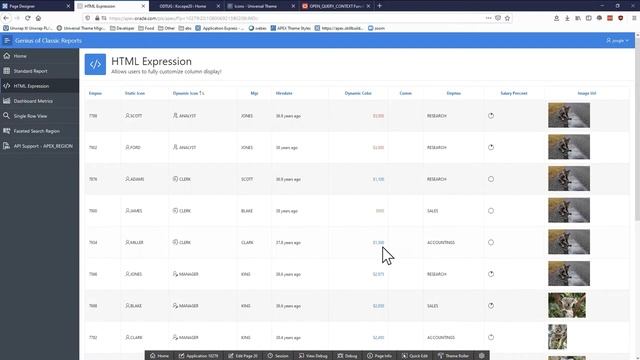
Task: Sort by the Image Url column header
Action: [587, 93]
